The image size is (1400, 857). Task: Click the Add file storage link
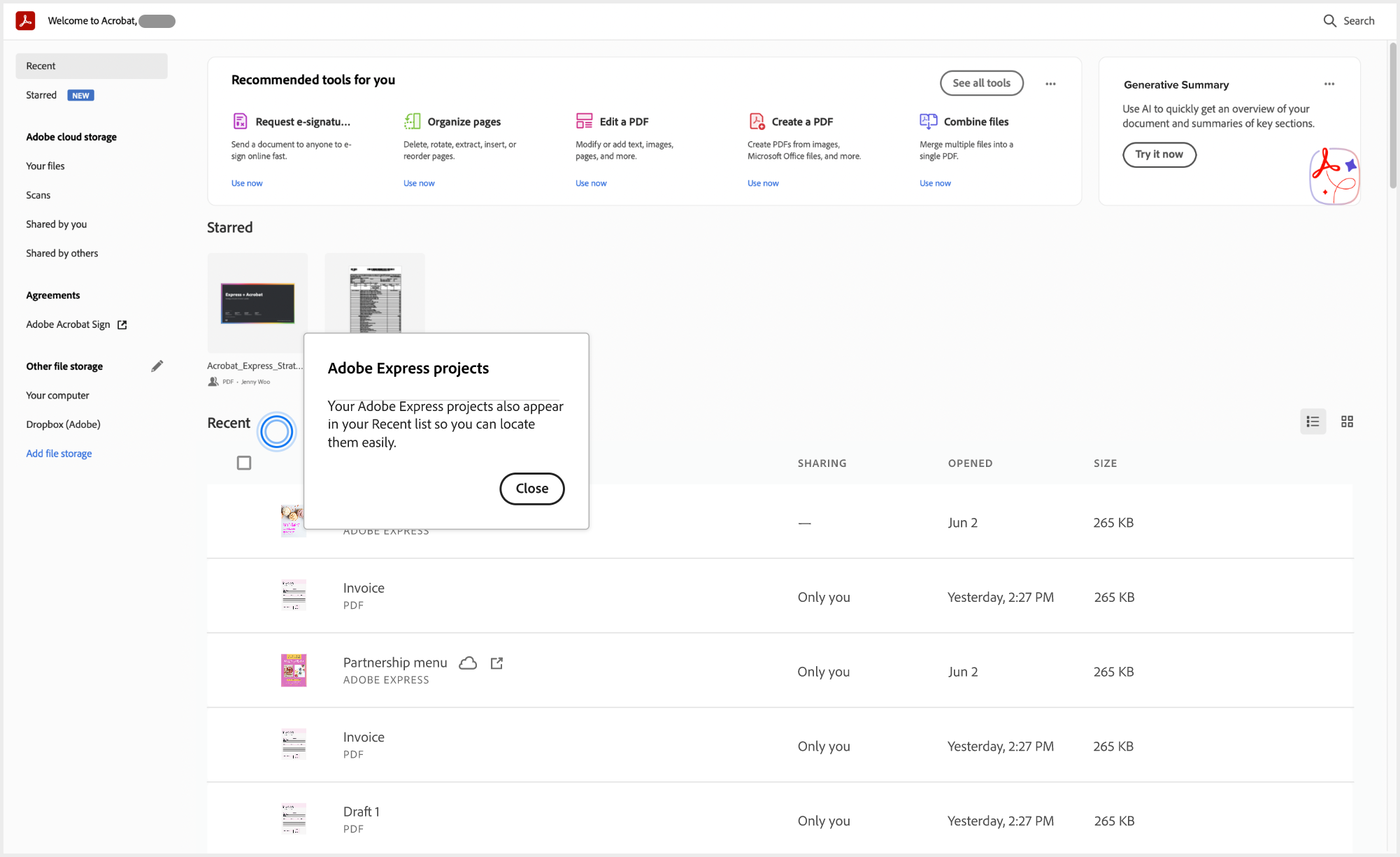(x=59, y=453)
